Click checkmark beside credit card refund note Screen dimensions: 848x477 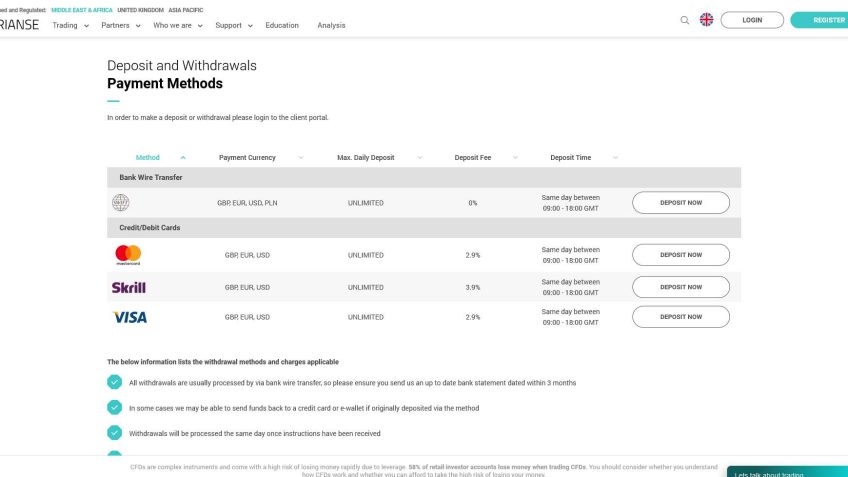click(x=114, y=408)
